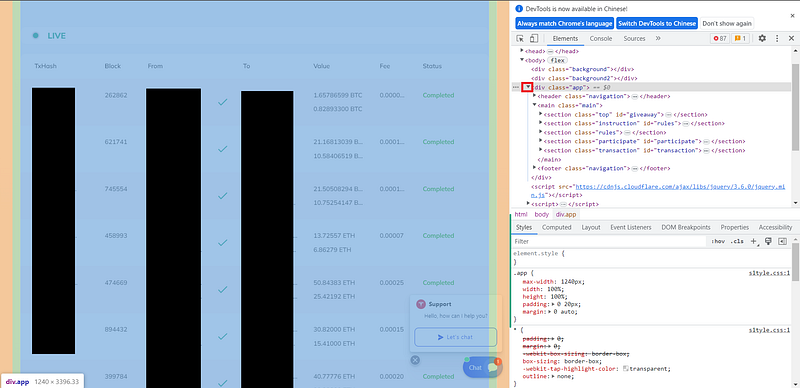Open the Layout pane tab
Image resolution: width=800 pixels, height=388 pixels.
coord(591,227)
